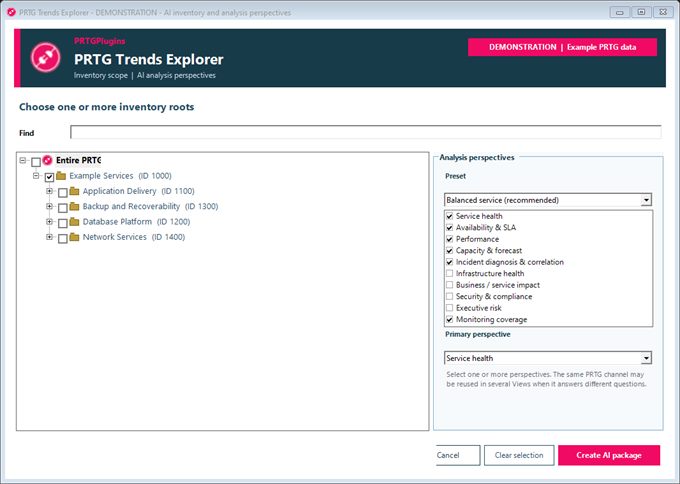This screenshot has width=680, height=484.
Task: Click Create AI package button
Action: [609, 455]
